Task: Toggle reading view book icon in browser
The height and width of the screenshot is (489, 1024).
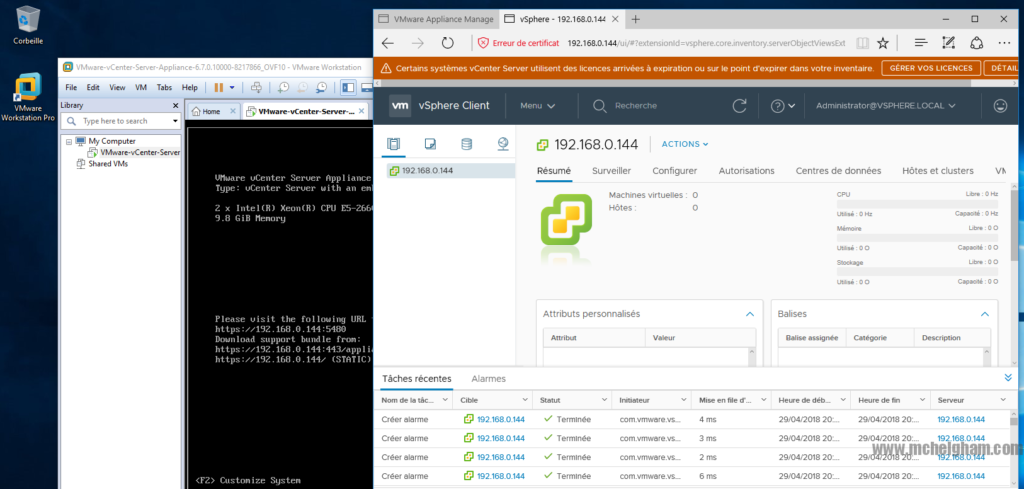Action: [x=862, y=43]
